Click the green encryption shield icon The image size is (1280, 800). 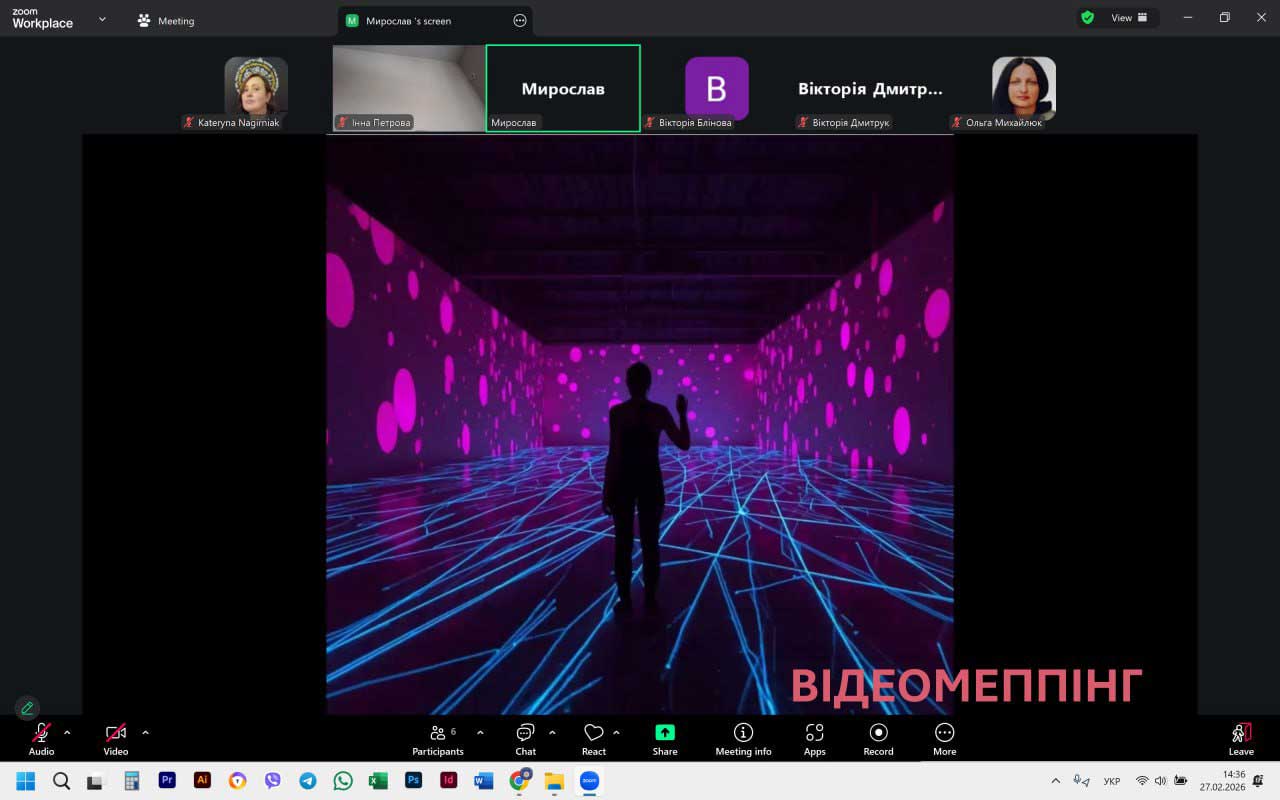point(1087,18)
